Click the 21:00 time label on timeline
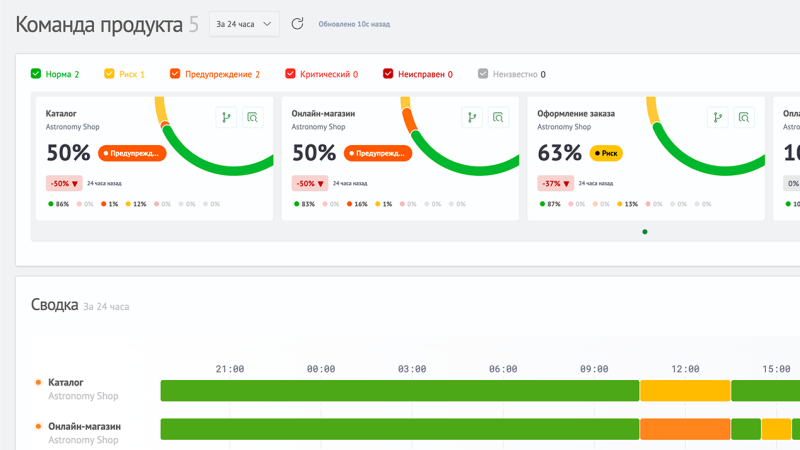This screenshot has height=450, width=800. tap(230, 369)
